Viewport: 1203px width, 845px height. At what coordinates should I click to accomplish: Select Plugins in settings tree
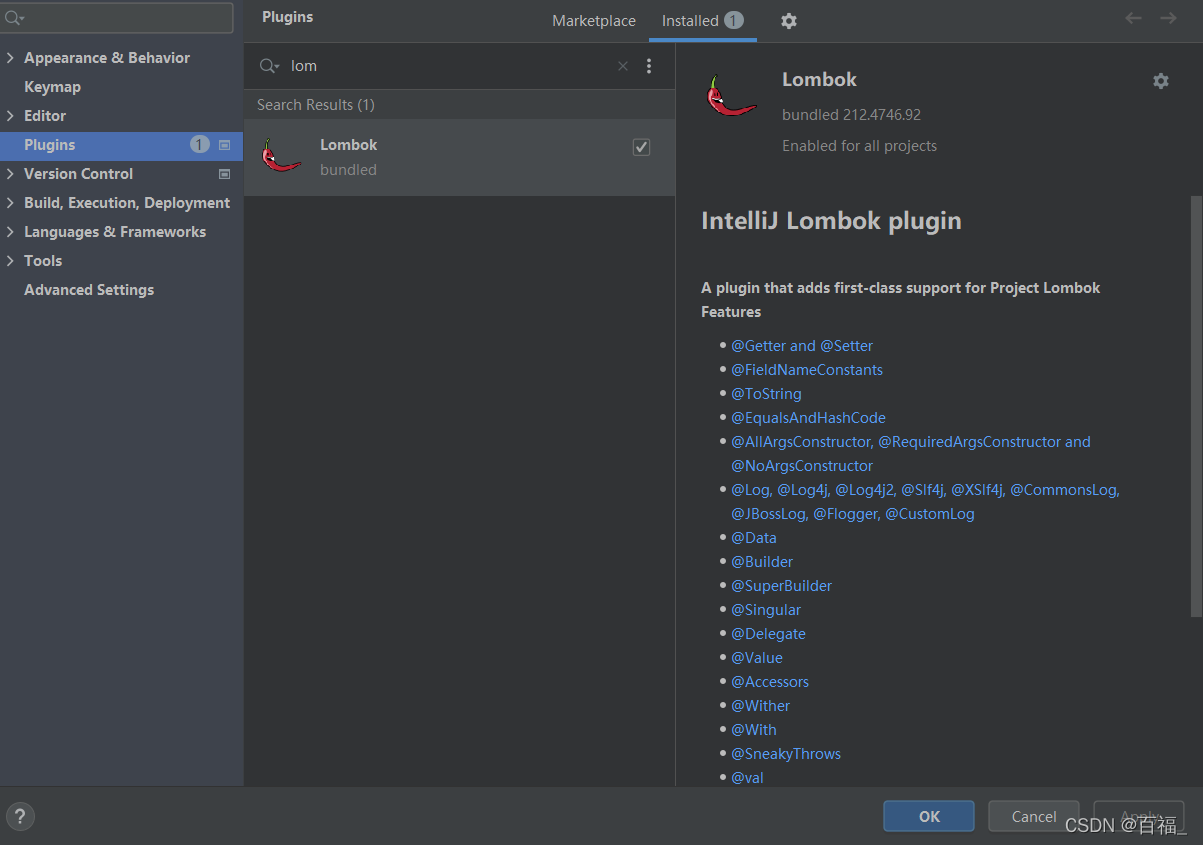(121, 145)
